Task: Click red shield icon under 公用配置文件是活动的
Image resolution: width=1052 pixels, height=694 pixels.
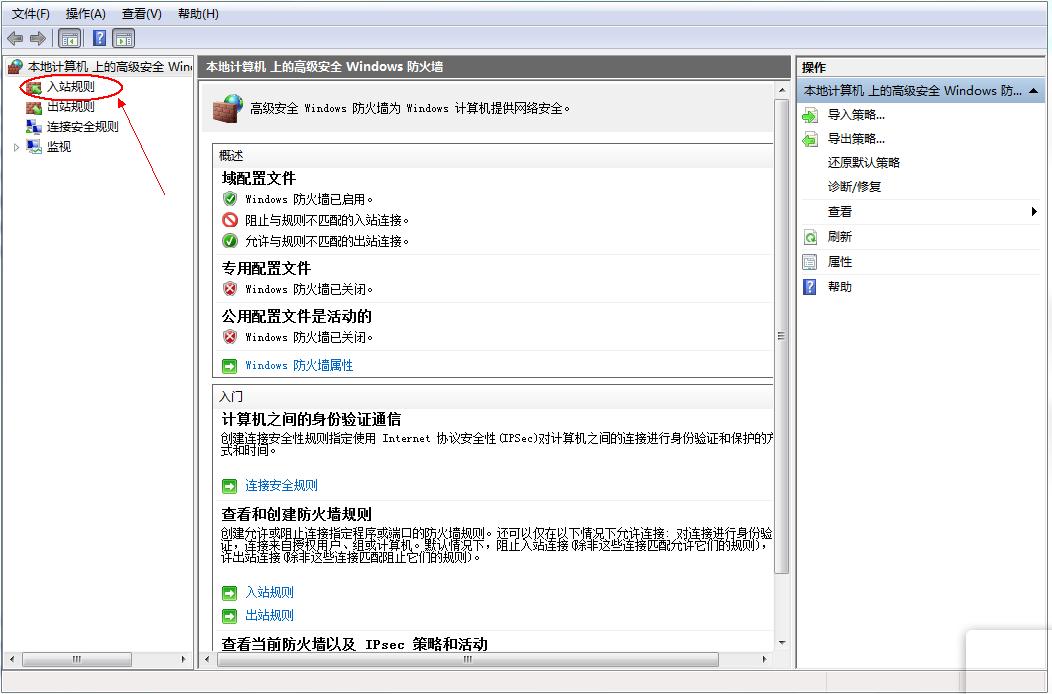Action: [x=229, y=336]
